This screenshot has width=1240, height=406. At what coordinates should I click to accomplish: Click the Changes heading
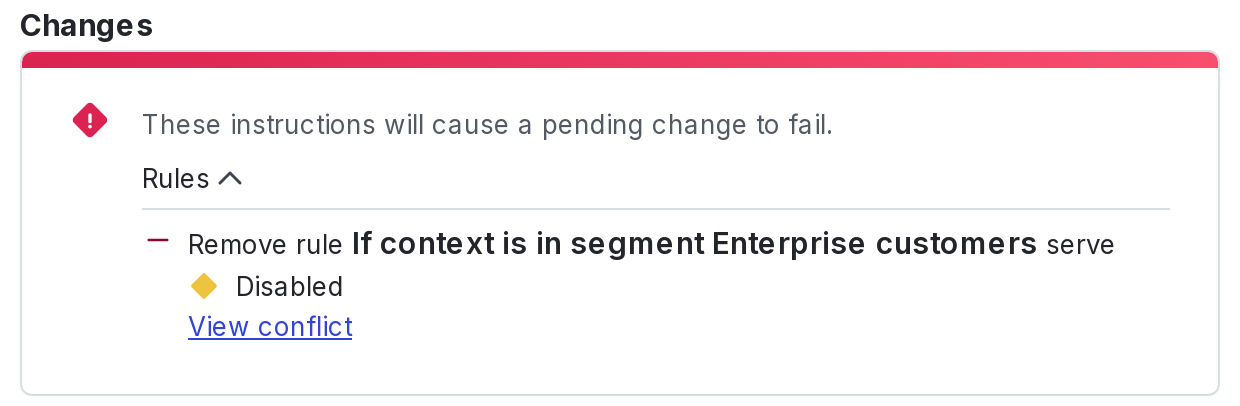pos(86,26)
